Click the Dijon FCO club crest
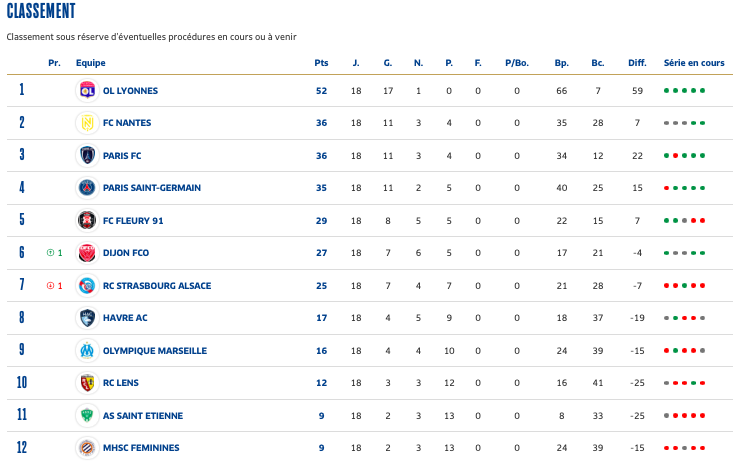 coord(86,253)
